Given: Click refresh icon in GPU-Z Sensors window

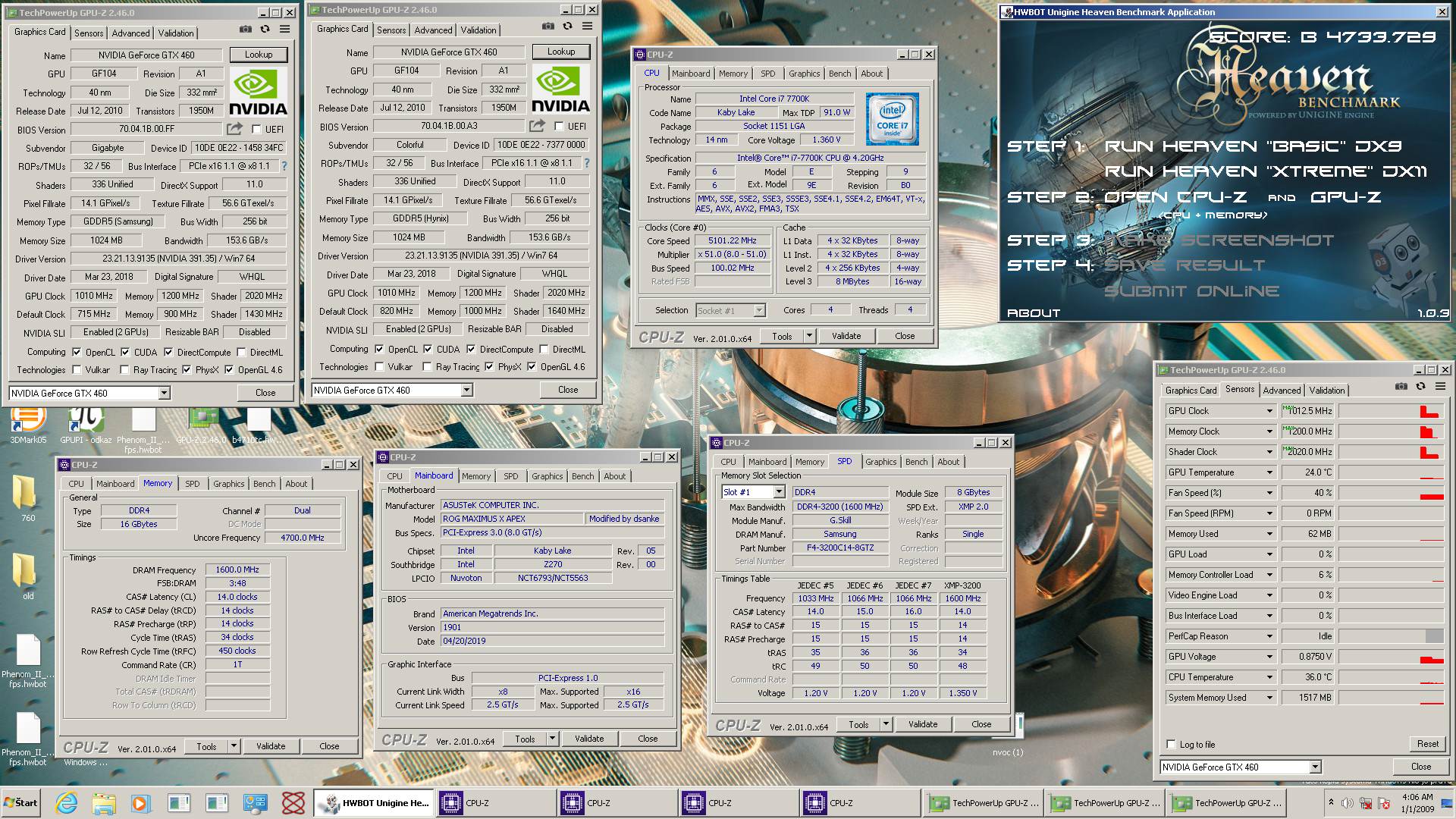Looking at the screenshot, I should point(1420,387).
